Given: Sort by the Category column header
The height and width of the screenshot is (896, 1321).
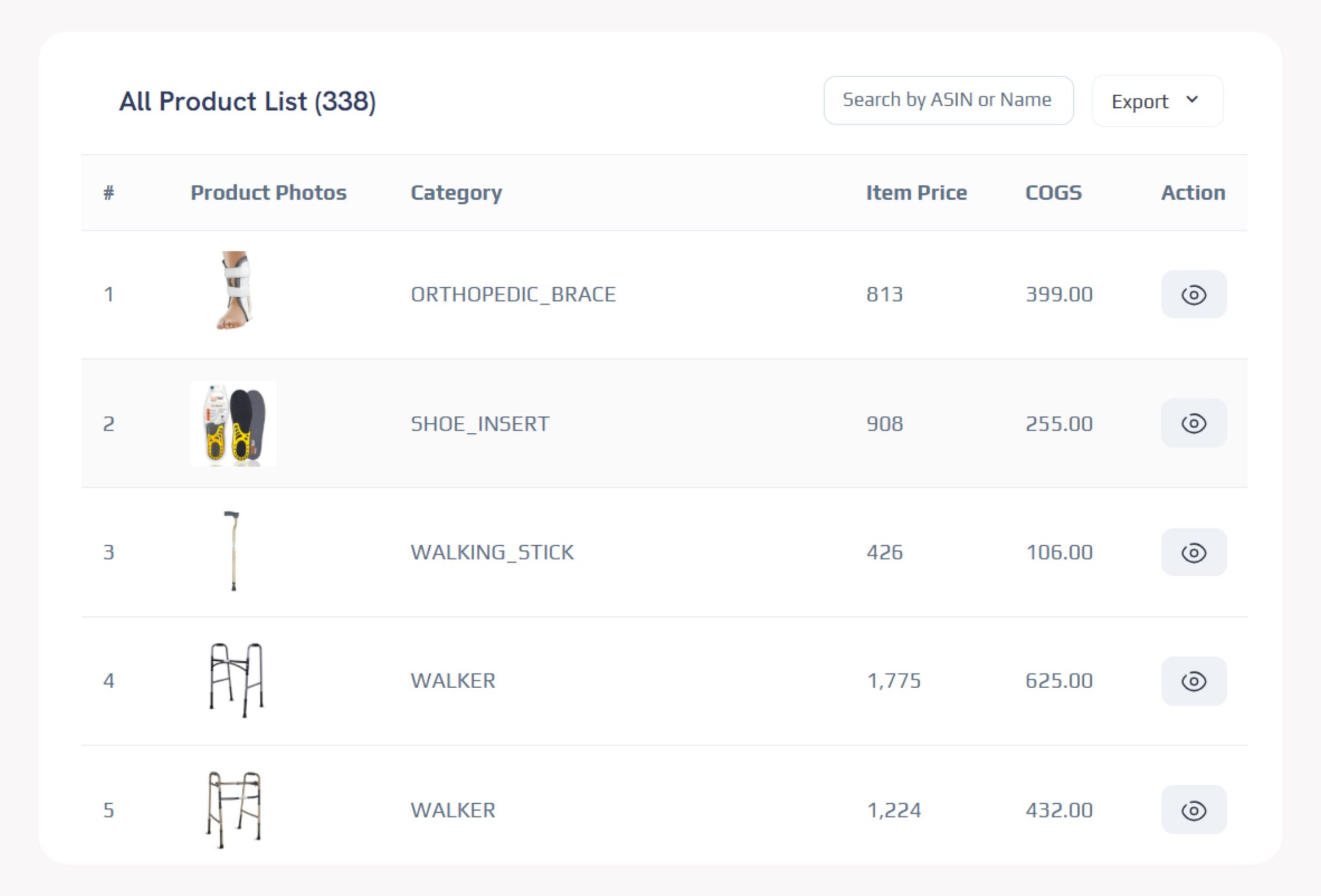Looking at the screenshot, I should [456, 192].
